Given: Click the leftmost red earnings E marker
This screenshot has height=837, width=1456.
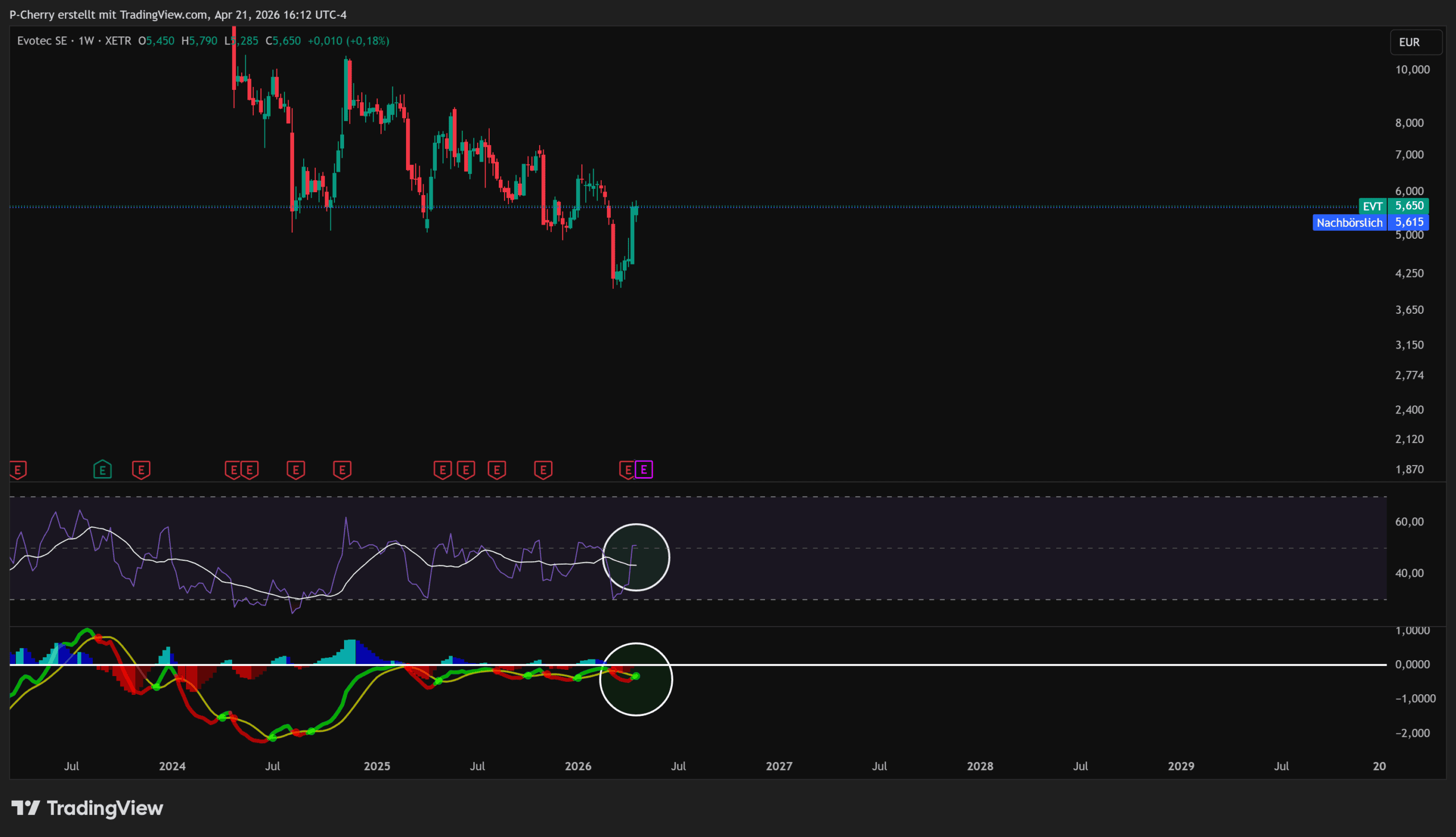Looking at the screenshot, I should [18, 470].
